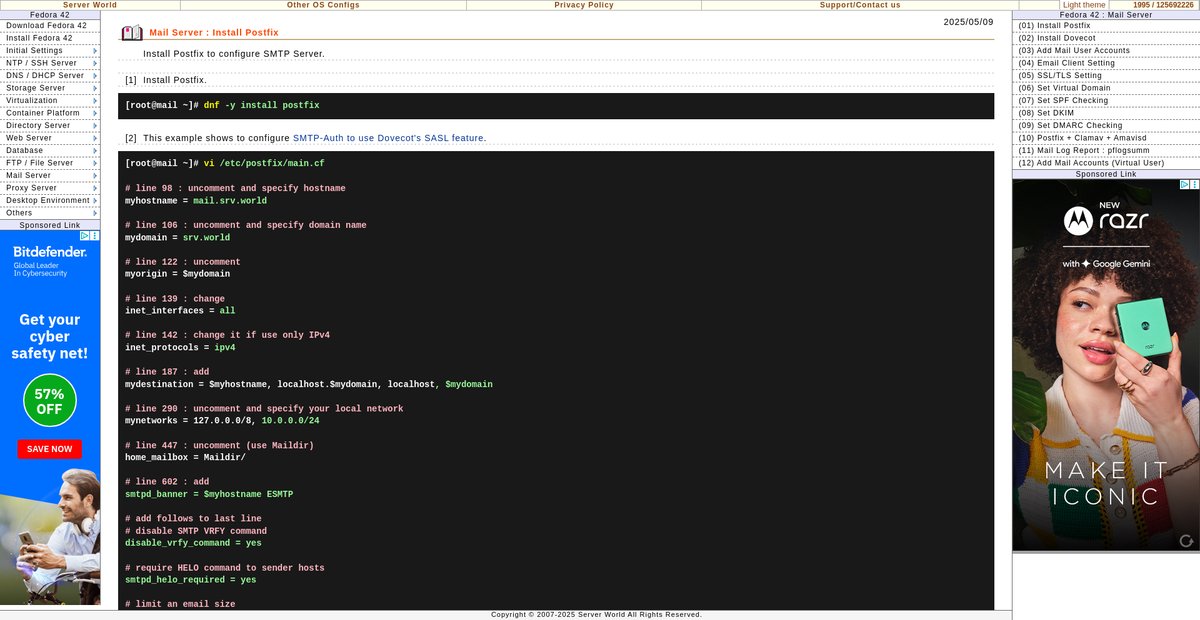This screenshot has height=620, width=1200.
Task: Click the Motorola logo in the razr ad
Action: 1077,219
